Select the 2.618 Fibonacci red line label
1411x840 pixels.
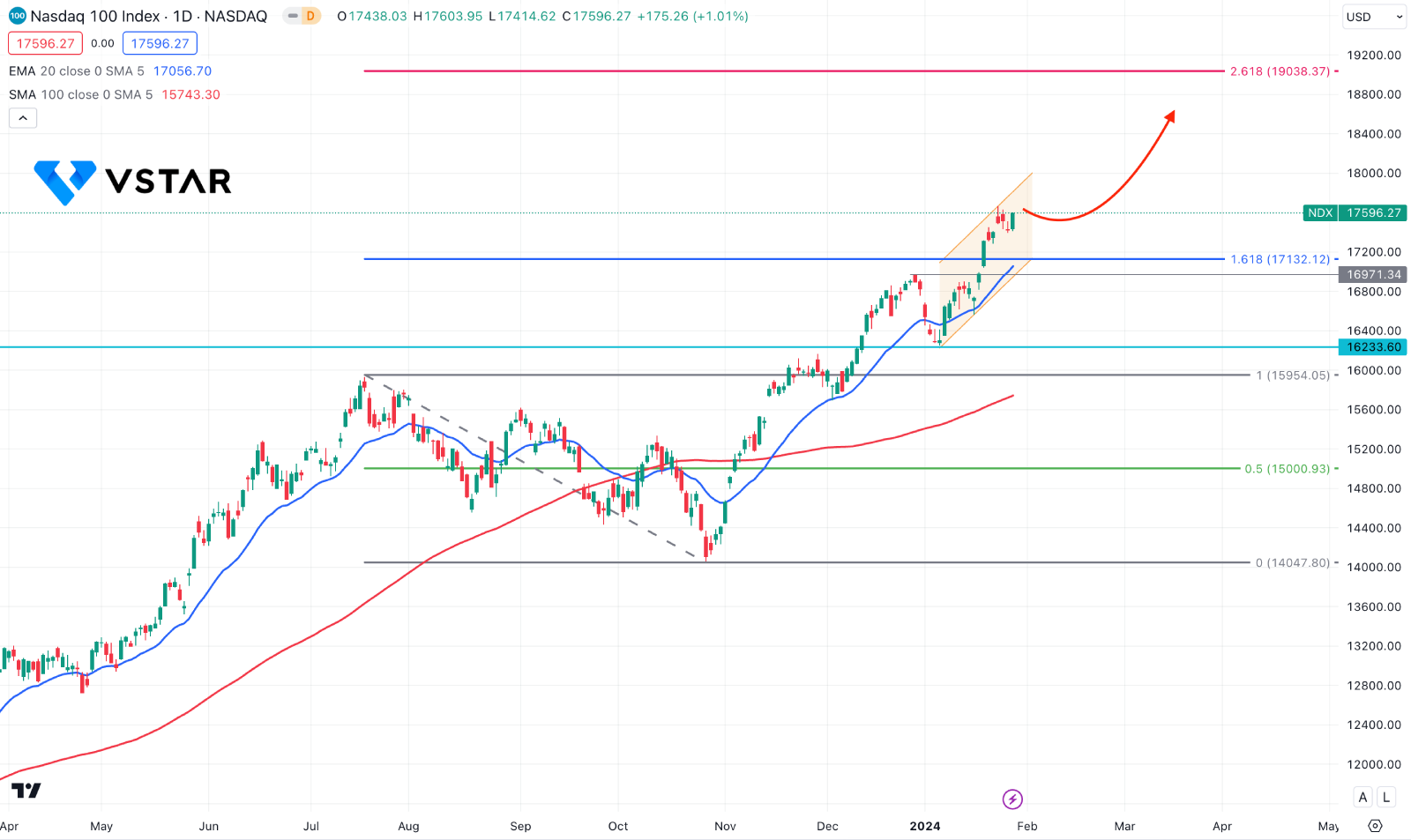1280,71
